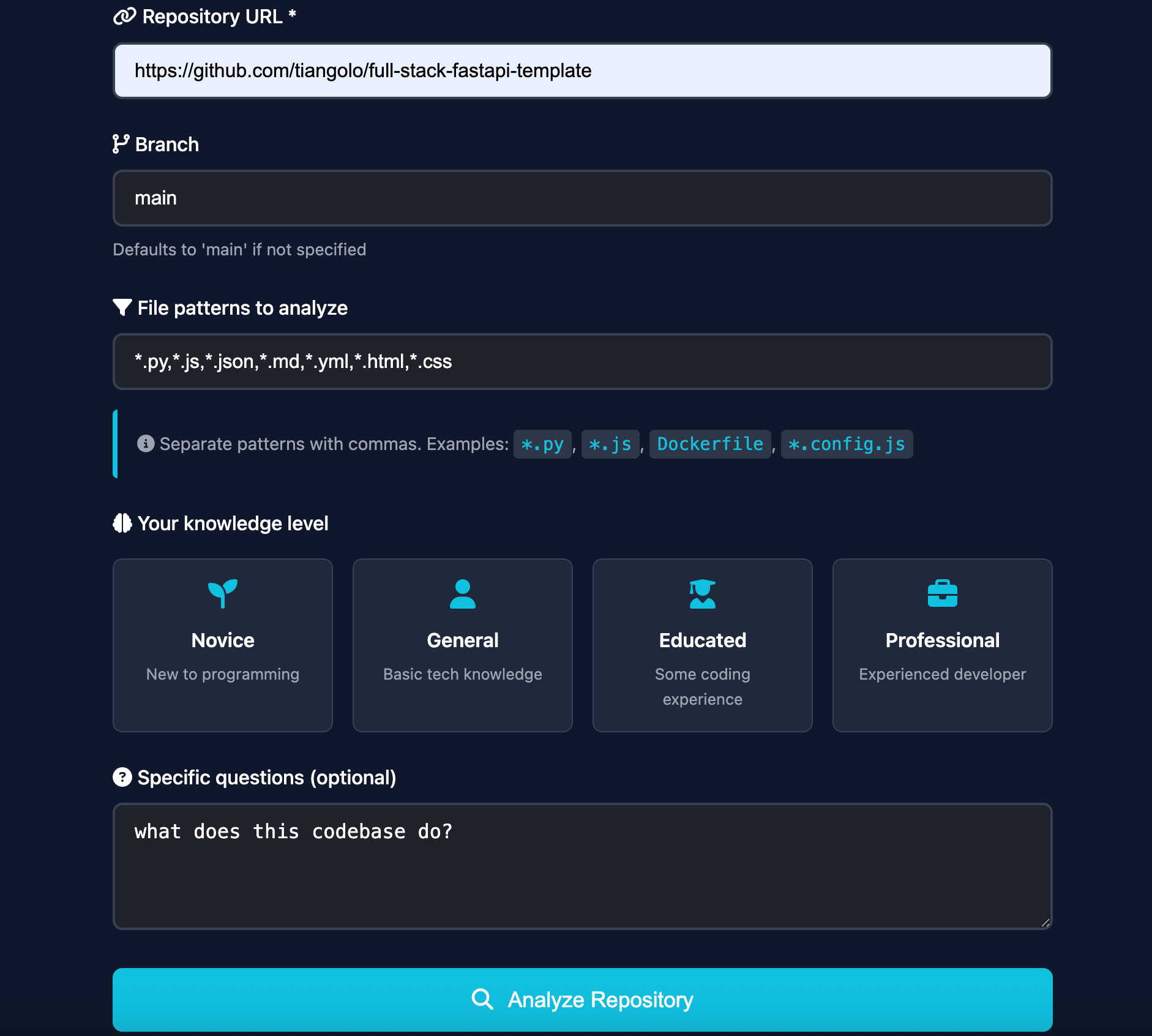The image size is (1152, 1036).
Task: Select the Educated knowledge level
Action: [702, 645]
